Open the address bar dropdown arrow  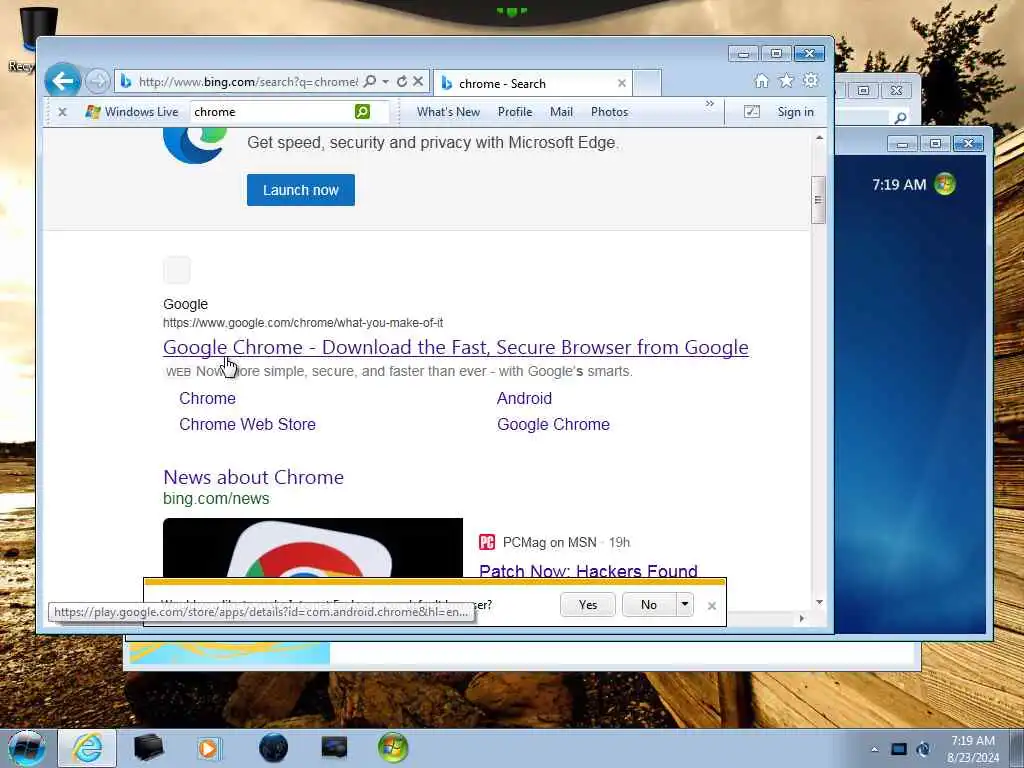[385, 82]
